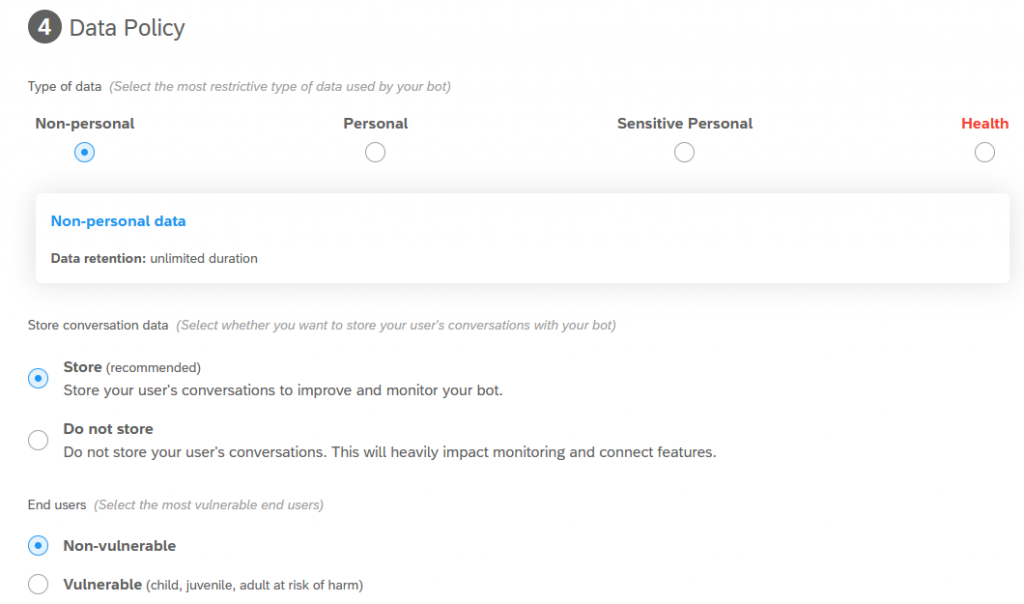Click the Non-personal column label text
1024x604 pixels.
[85, 123]
